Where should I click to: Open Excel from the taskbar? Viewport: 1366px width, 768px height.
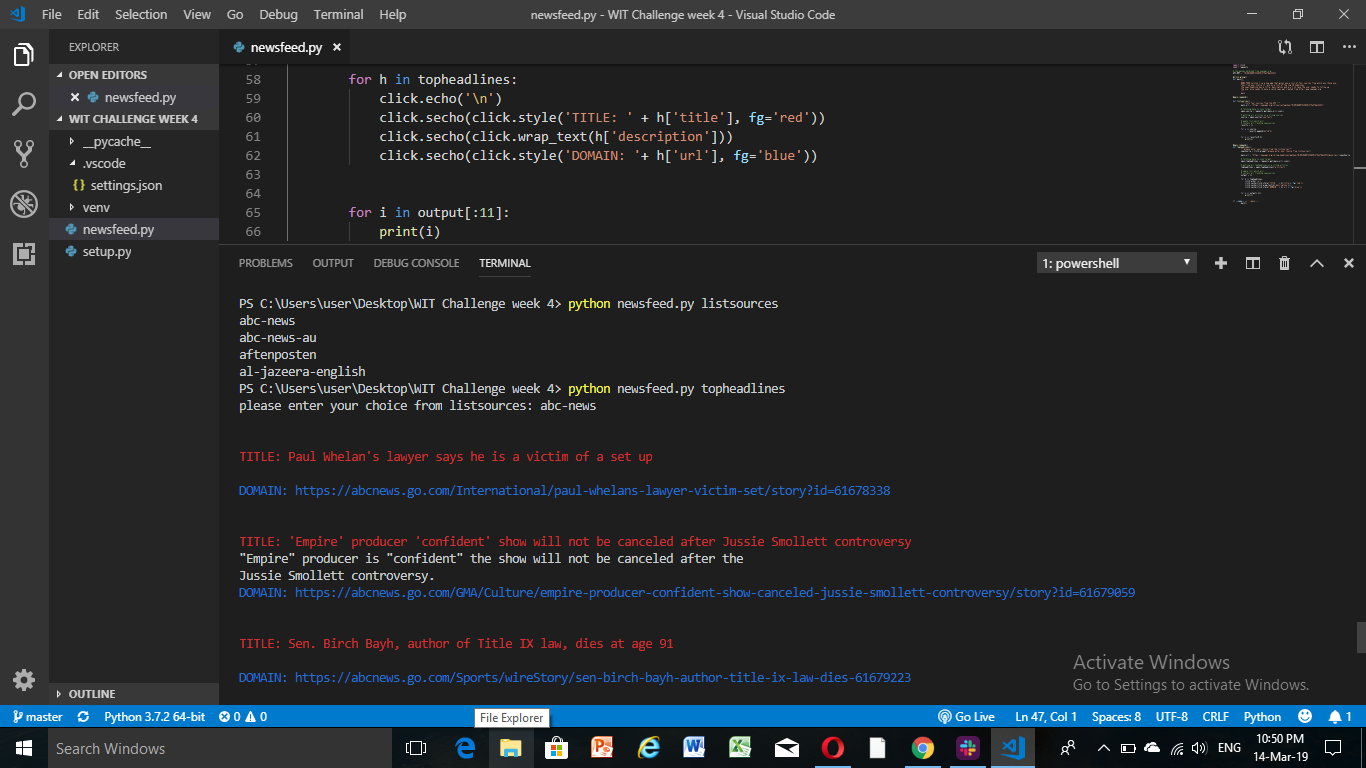[x=740, y=748]
